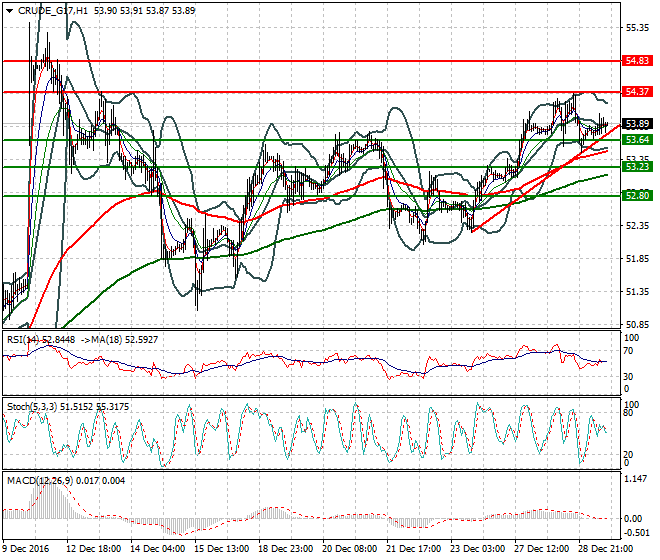
Task: Select the MACD scale value -0.501
Action: pos(635,533)
